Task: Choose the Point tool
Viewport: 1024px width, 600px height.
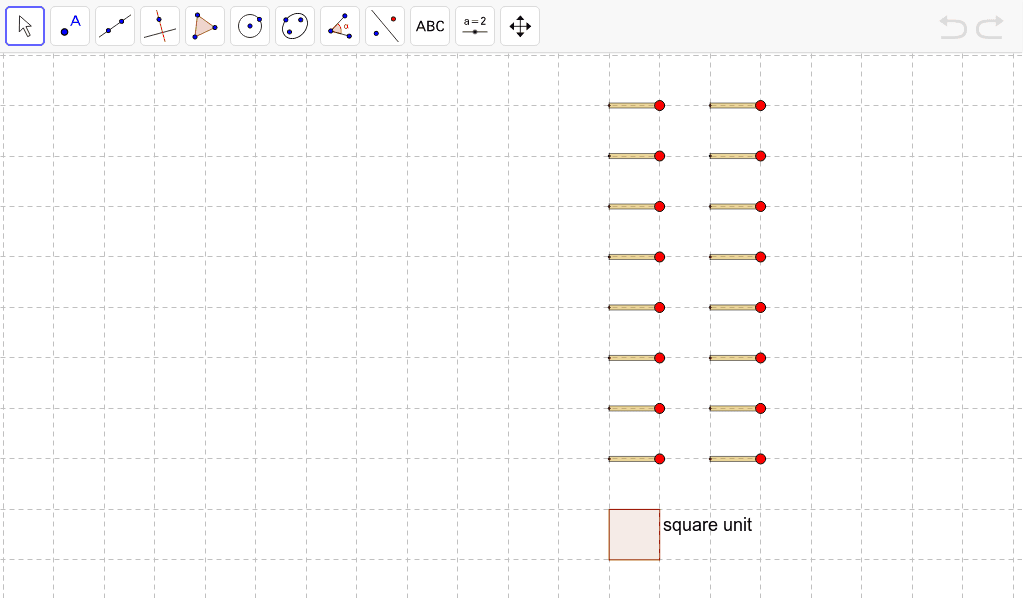Action: point(70,26)
